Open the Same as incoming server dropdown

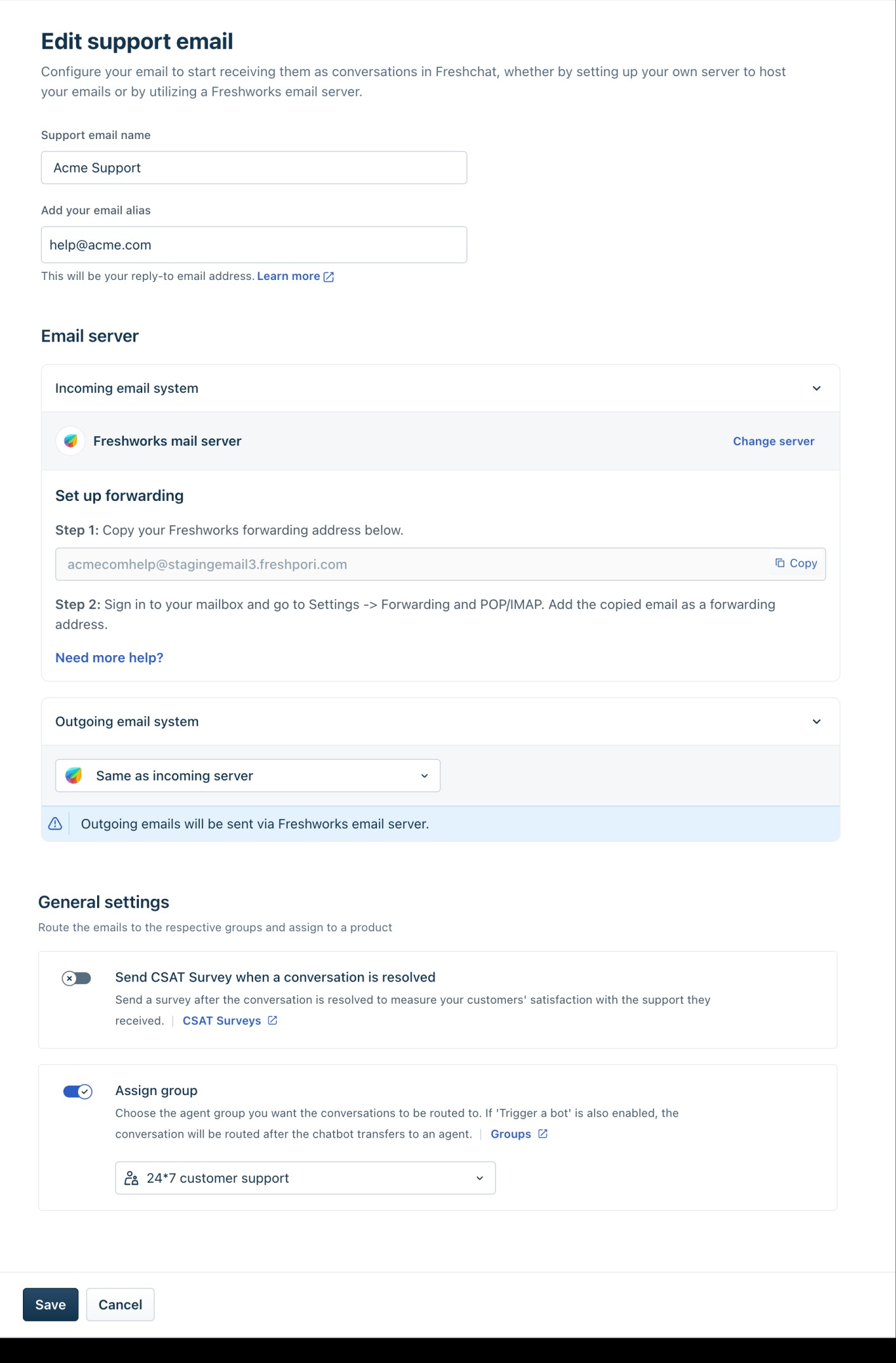[247, 775]
